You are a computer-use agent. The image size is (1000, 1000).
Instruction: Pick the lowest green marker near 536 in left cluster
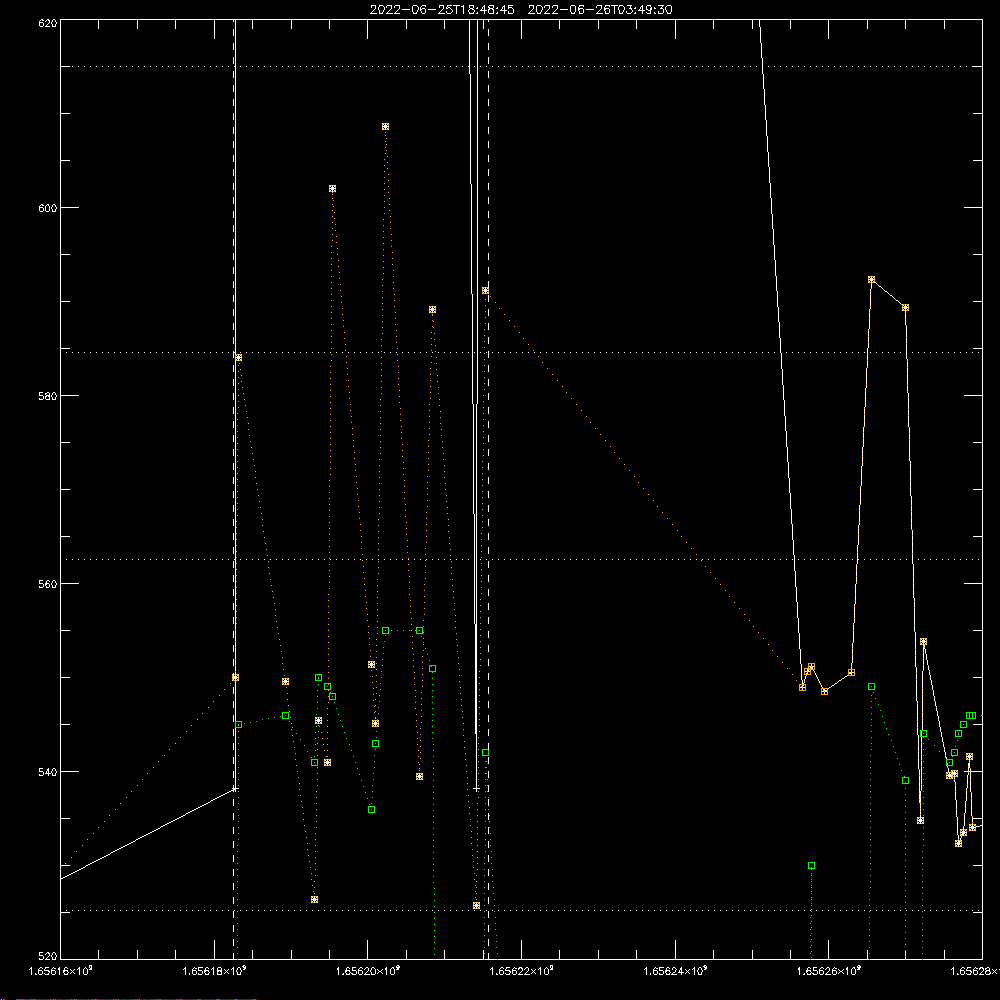372,810
